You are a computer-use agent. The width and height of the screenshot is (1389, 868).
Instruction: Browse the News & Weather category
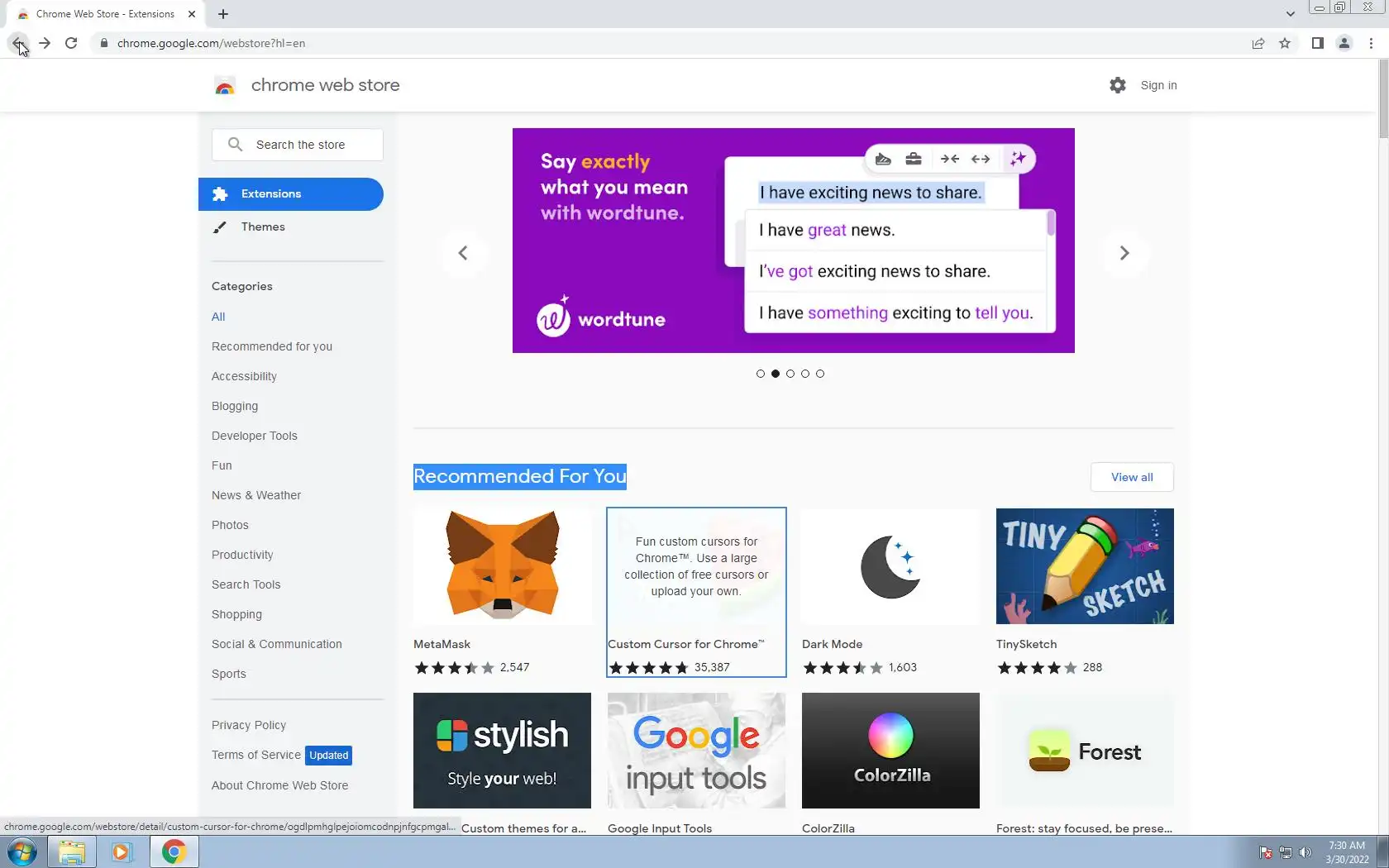point(256,495)
